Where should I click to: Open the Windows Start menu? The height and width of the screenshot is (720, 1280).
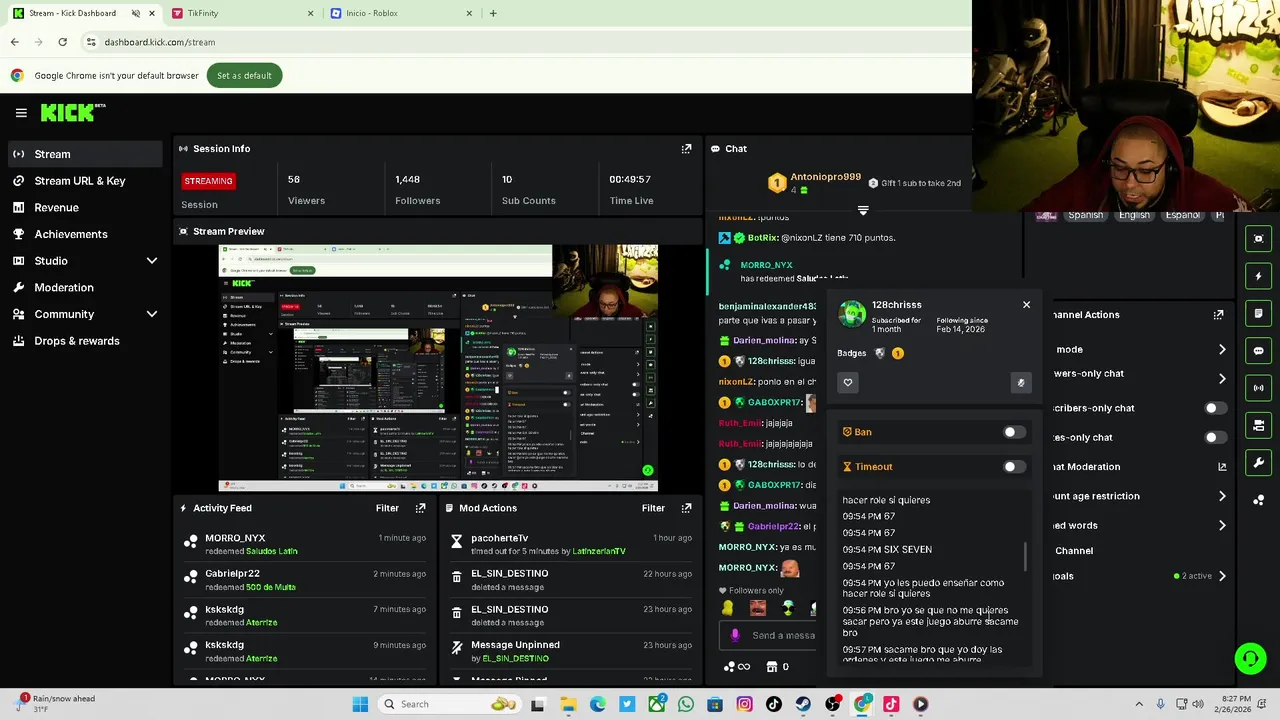[x=360, y=704]
